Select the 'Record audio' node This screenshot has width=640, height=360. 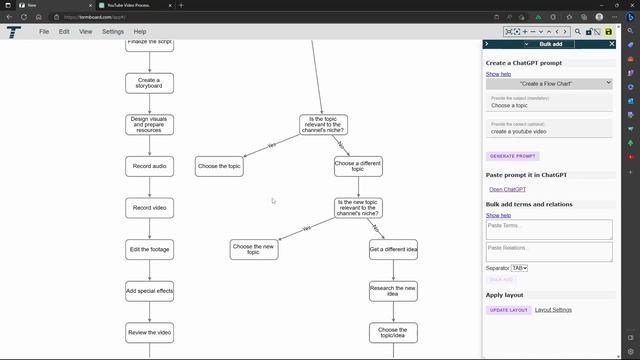tap(149, 166)
